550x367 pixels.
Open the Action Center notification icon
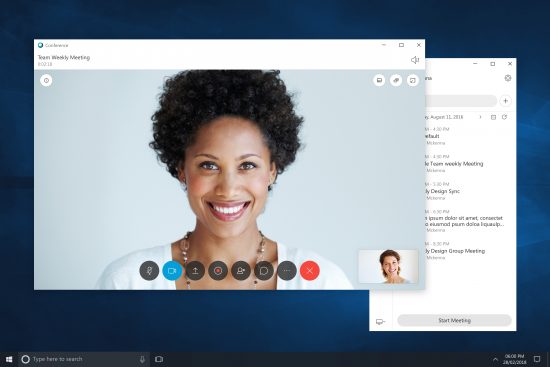537,359
